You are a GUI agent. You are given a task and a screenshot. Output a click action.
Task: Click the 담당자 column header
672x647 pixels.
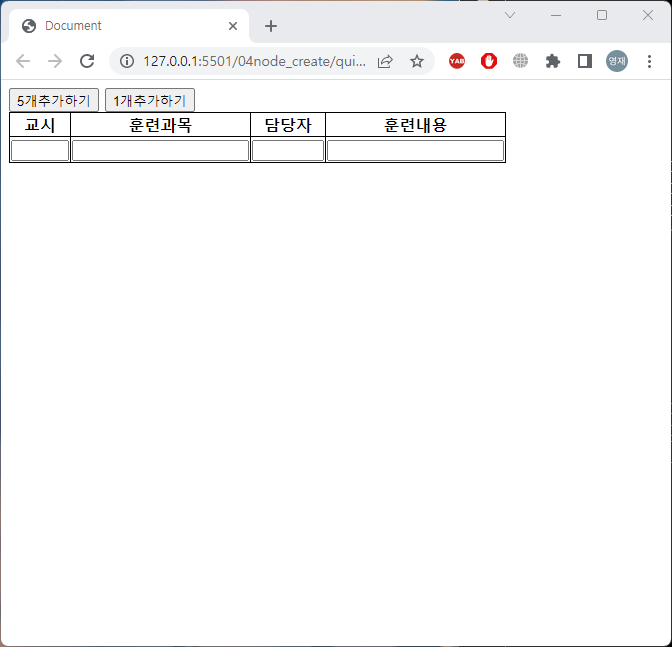click(x=288, y=125)
